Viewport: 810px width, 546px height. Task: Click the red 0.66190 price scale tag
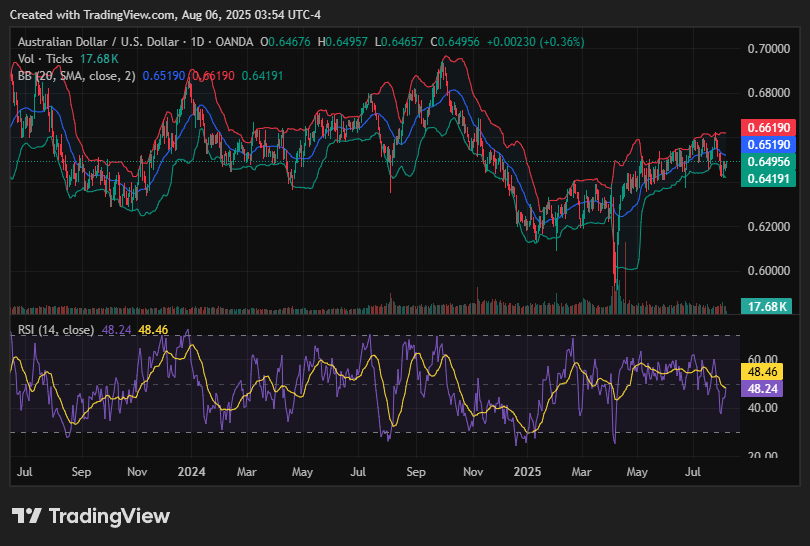[x=768, y=128]
